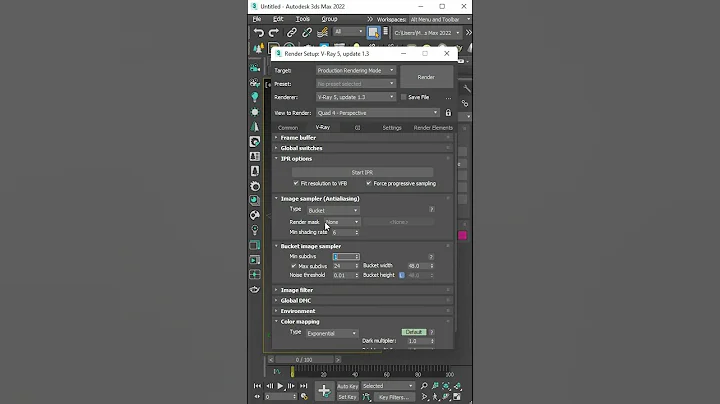Uncheck Force progressive sampling
This screenshot has width=720, height=404.
369,183
